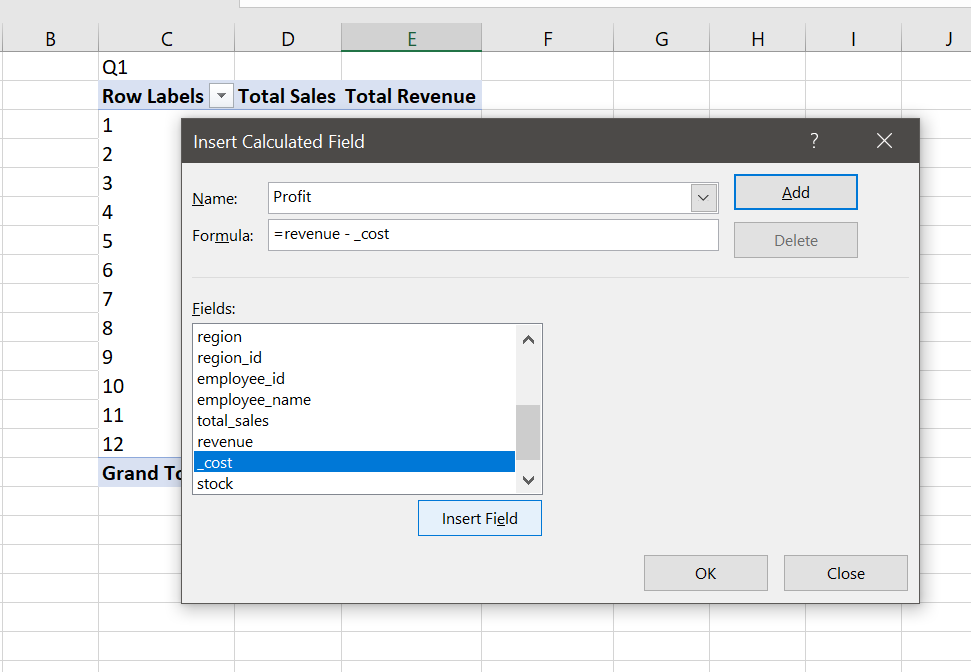
Task: Pick region_id from the Fields list
Action: click(229, 358)
